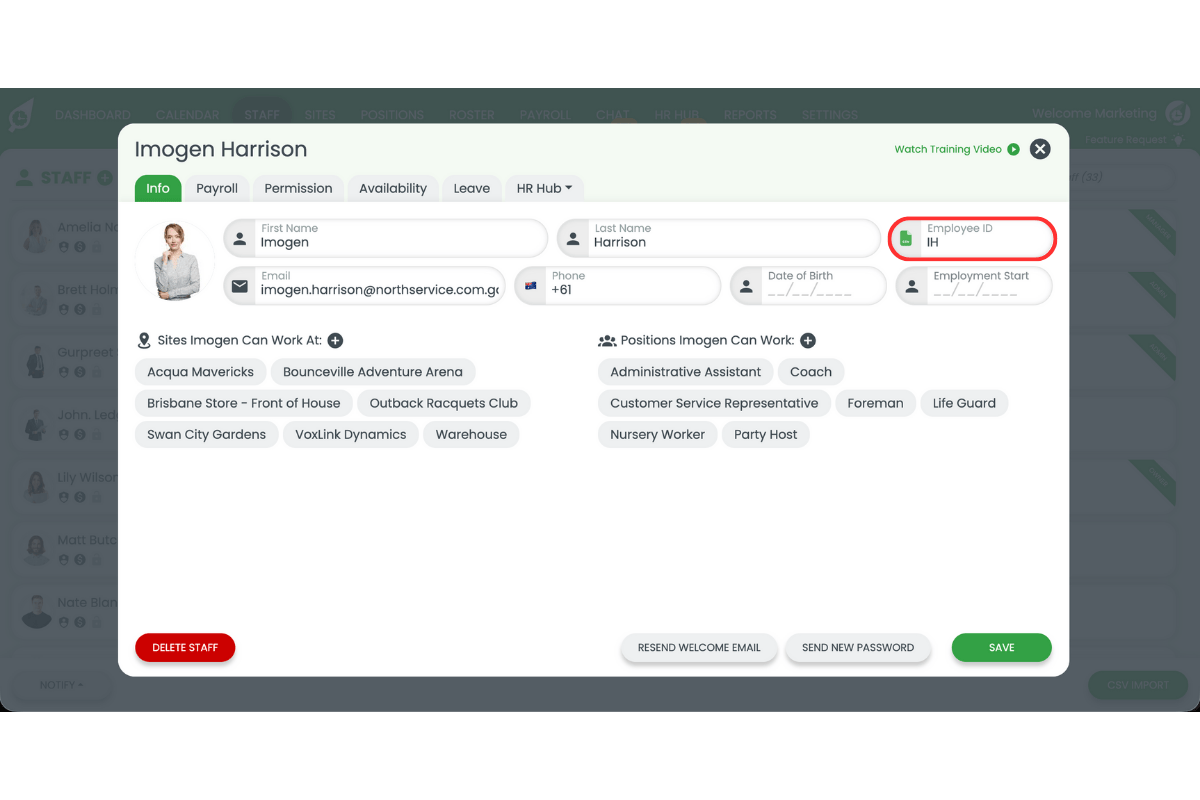The height and width of the screenshot is (800, 1200).
Task: Click into the Last Name input field
Action: pos(730,240)
